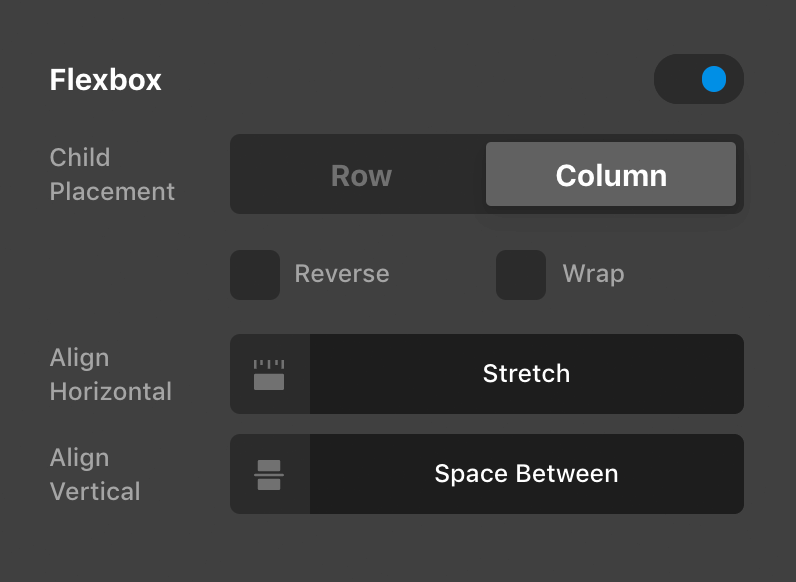Click the Stretch value text
The image size is (796, 582).
(x=526, y=374)
